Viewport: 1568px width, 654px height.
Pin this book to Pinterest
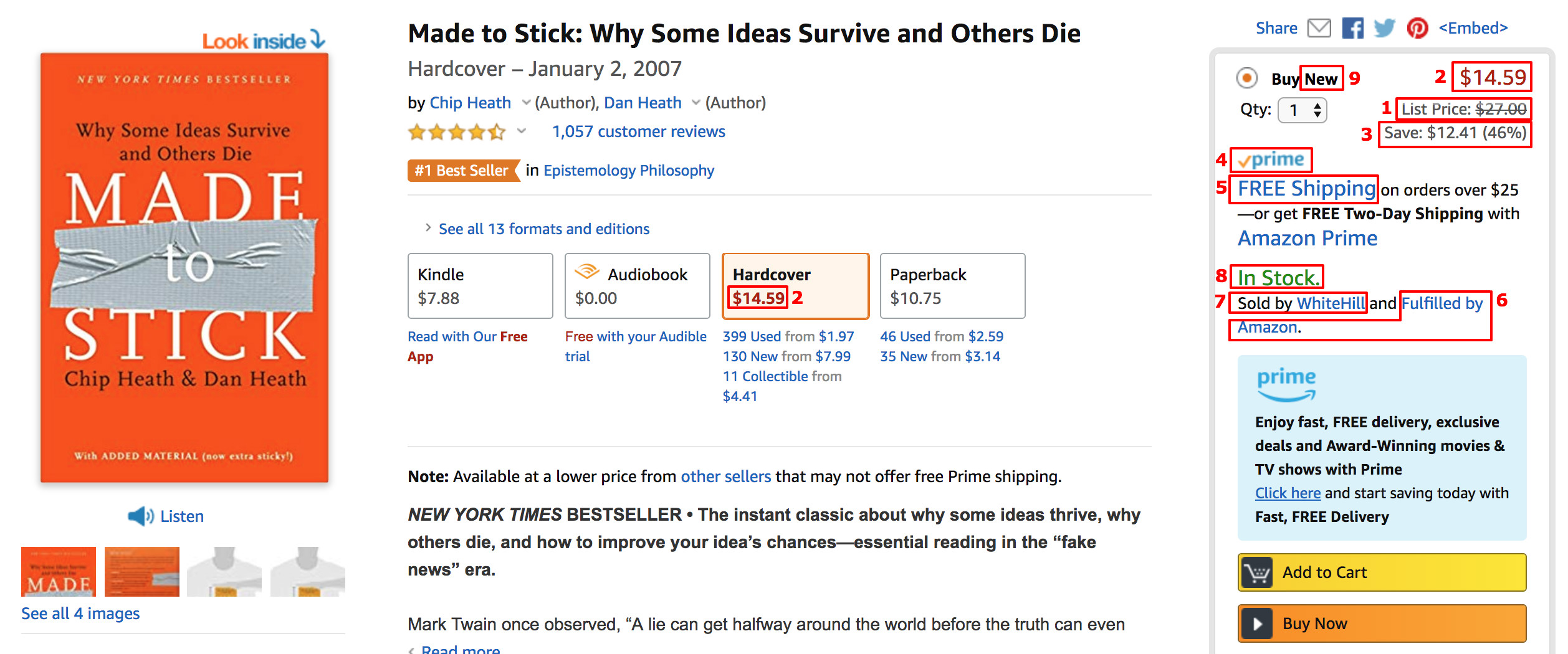(1418, 29)
